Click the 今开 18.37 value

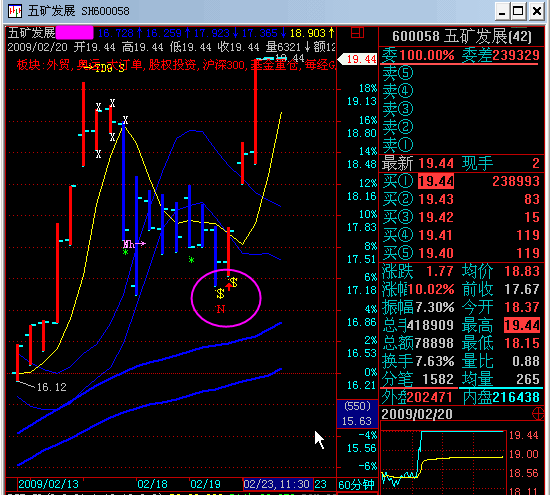pyautogui.click(x=522, y=307)
